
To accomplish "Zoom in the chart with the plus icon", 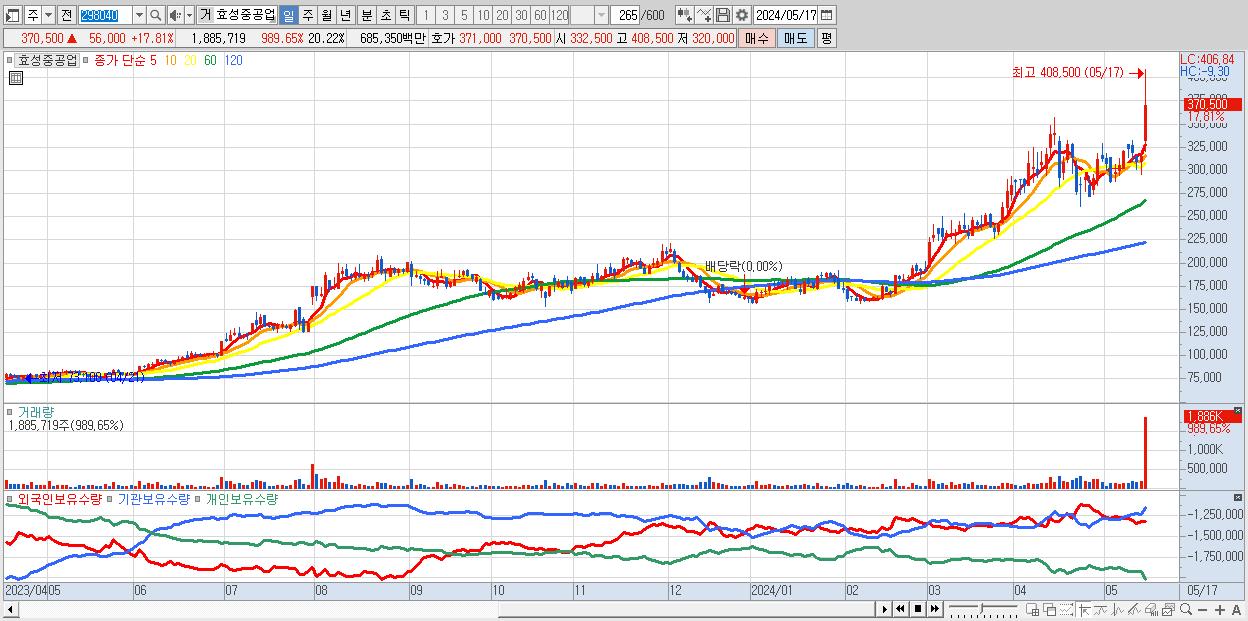I will pyautogui.click(x=1220, y=609).
